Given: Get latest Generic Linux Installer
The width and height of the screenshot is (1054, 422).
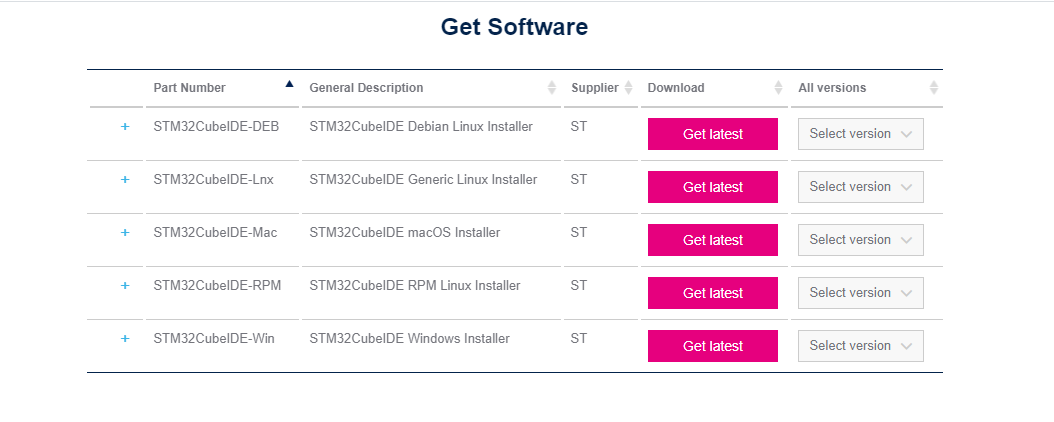Looking at the screenshot, I should [713, 187].
